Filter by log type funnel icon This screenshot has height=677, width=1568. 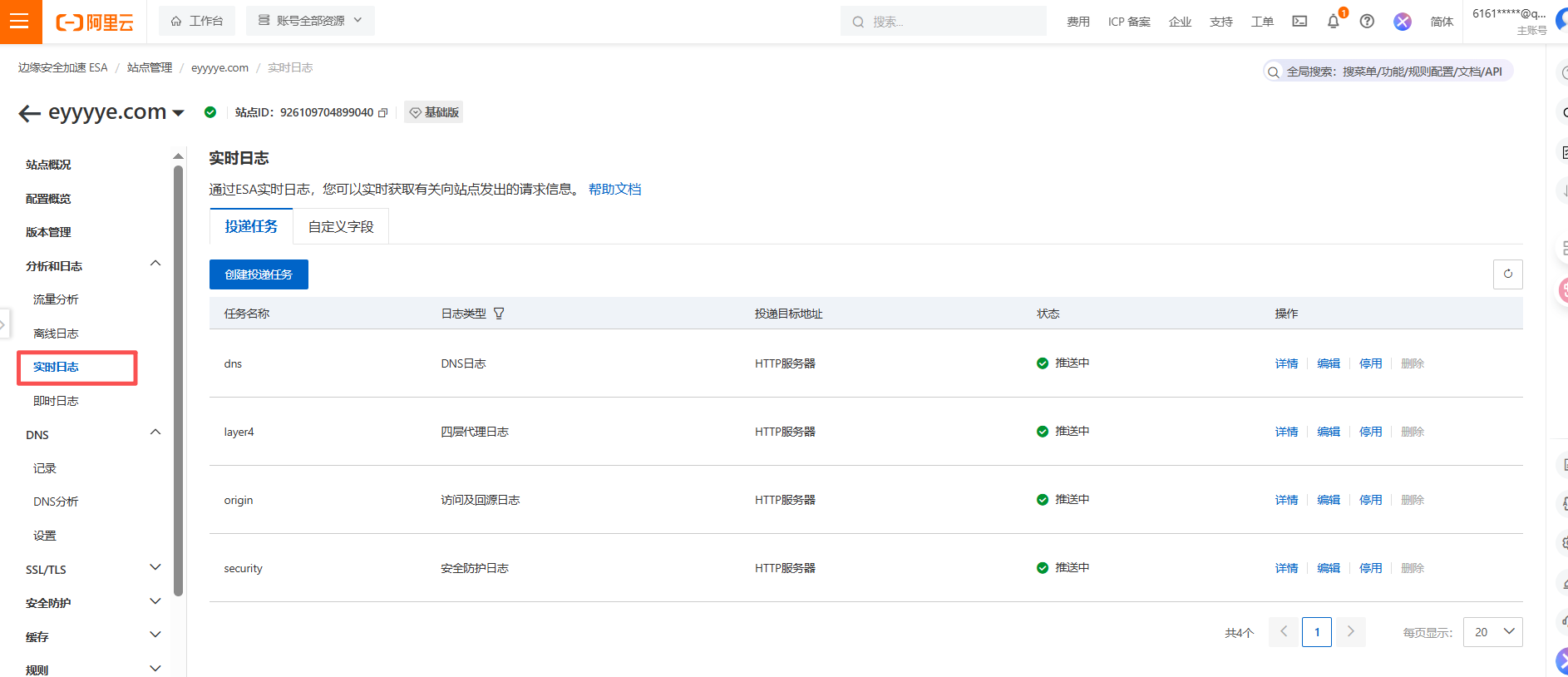499,314
